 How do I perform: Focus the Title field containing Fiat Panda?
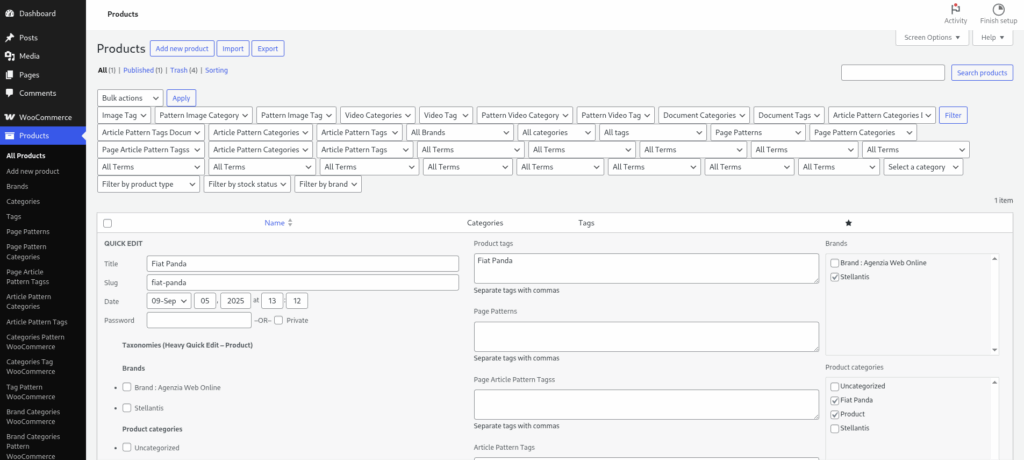303,263
